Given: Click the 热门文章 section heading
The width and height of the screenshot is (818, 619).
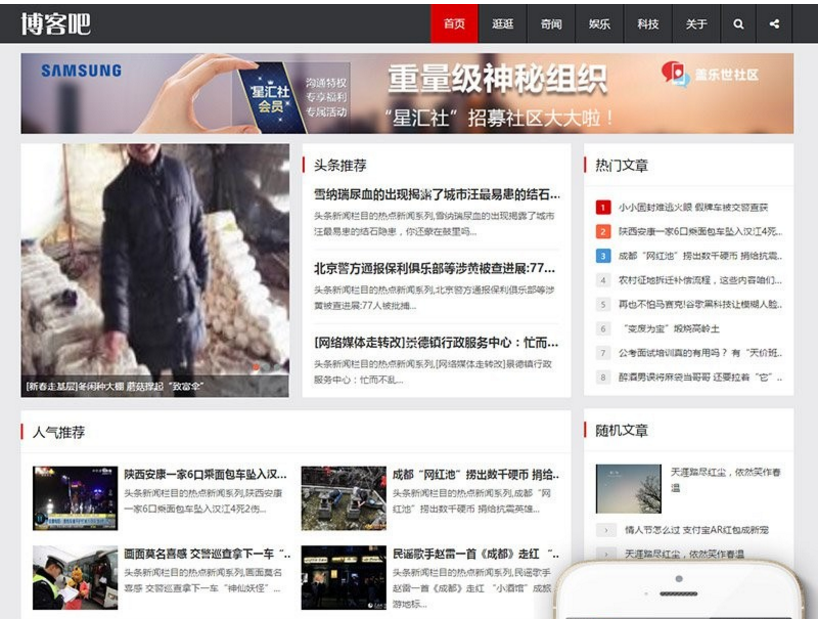Looking at the screenshot, I should click(622, 165).
